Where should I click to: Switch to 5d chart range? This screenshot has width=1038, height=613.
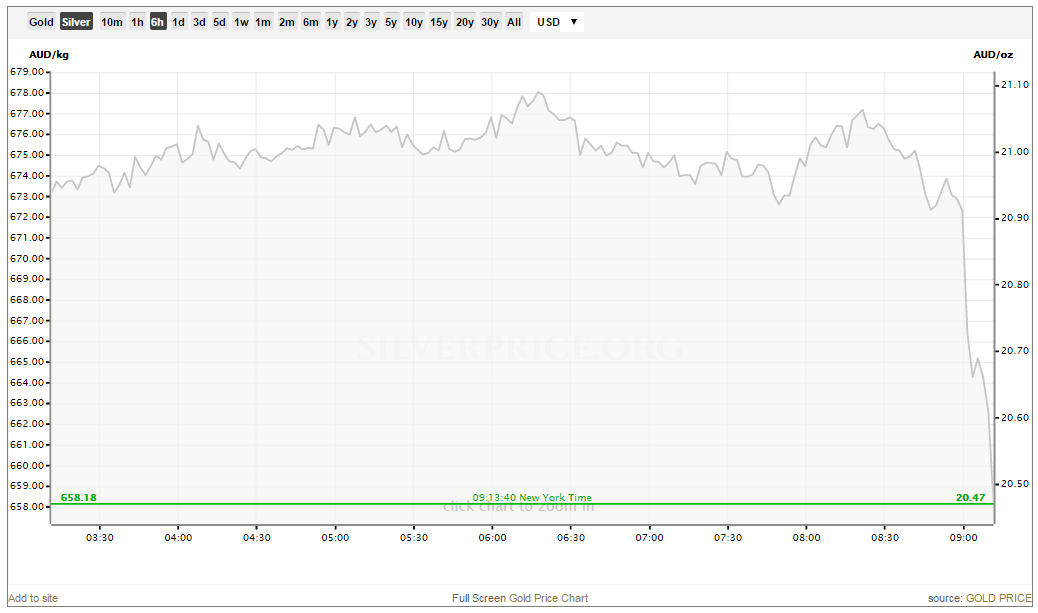tap(219, 22)
